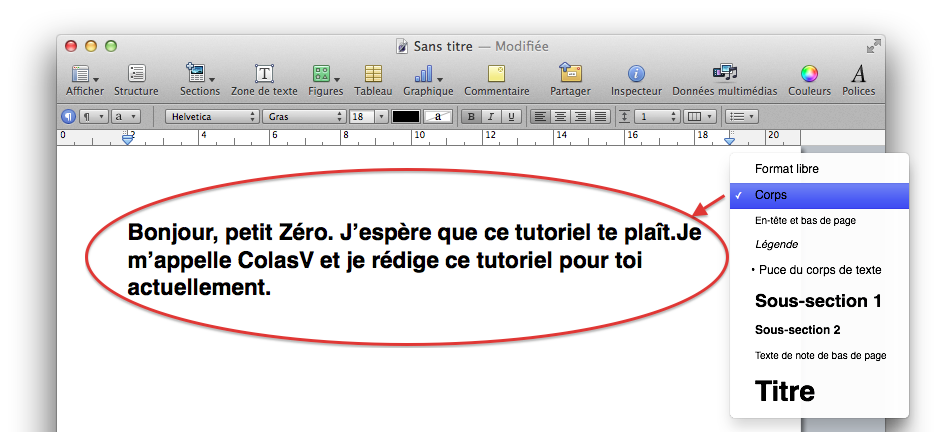
Task: Apply Puce du corps de texte style
Action: point(819,270)
